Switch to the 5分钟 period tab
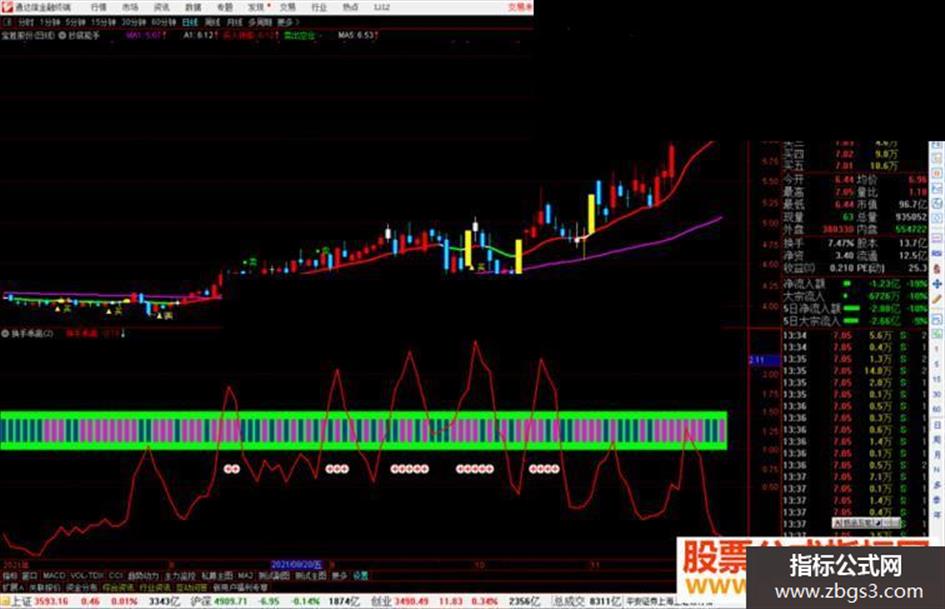This screenshot has height=609, width=945. 75,22
